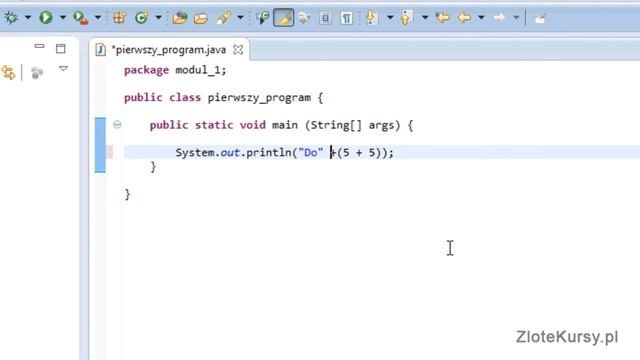
Task: Open the side panel View Menu triangle
Action: 63,69
